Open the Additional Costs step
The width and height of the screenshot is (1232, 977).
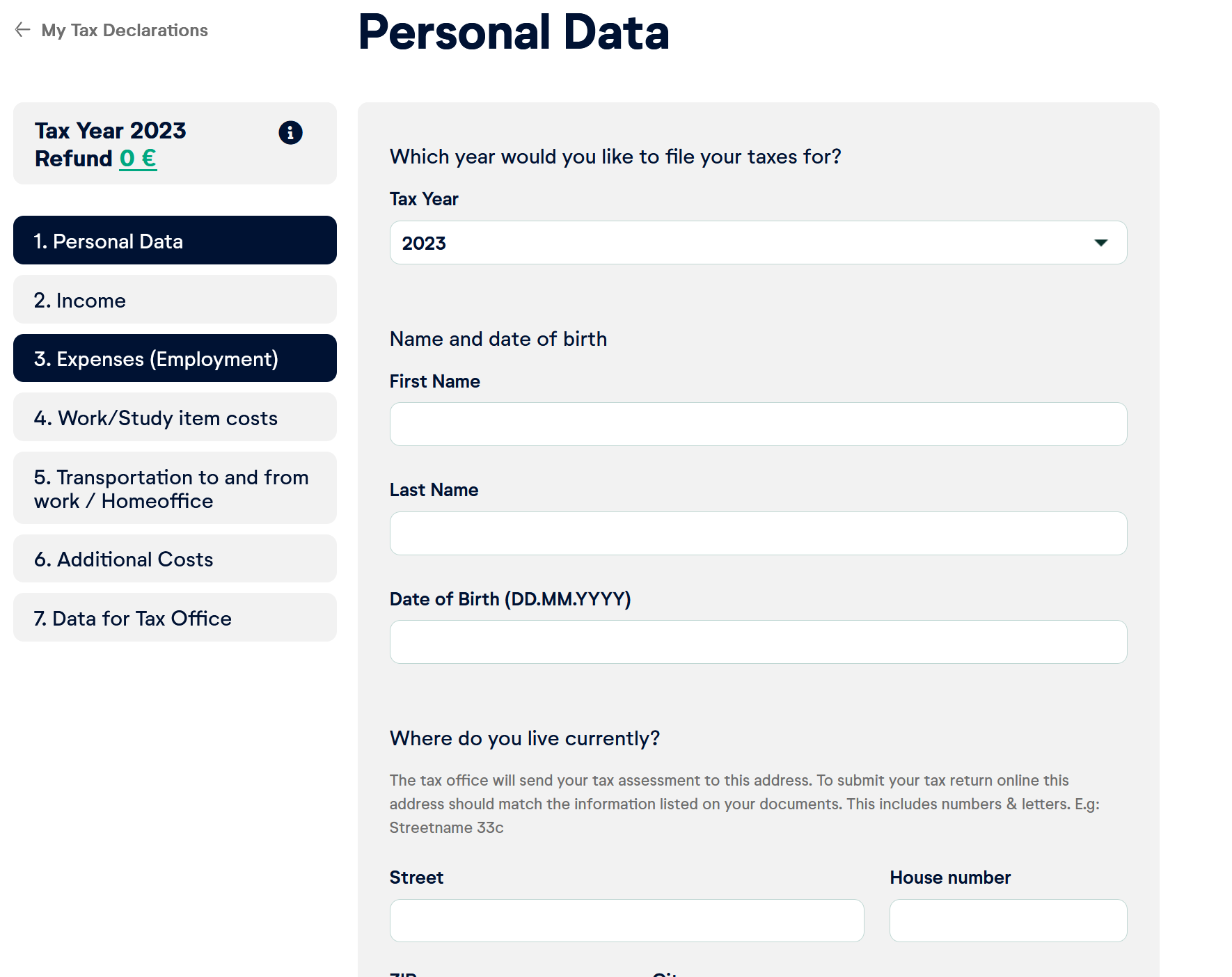point(174,558)
